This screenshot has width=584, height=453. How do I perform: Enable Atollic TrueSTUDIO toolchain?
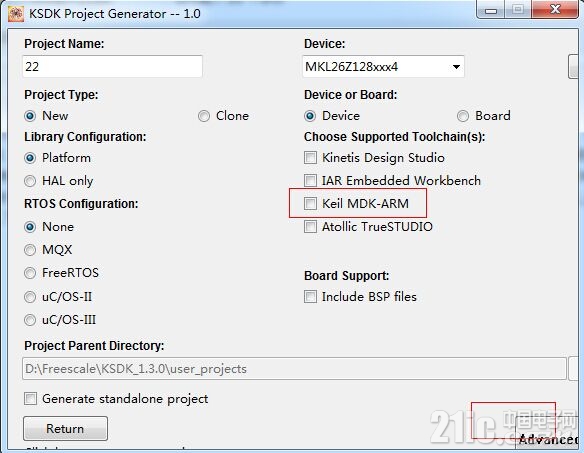pos(310,227)
